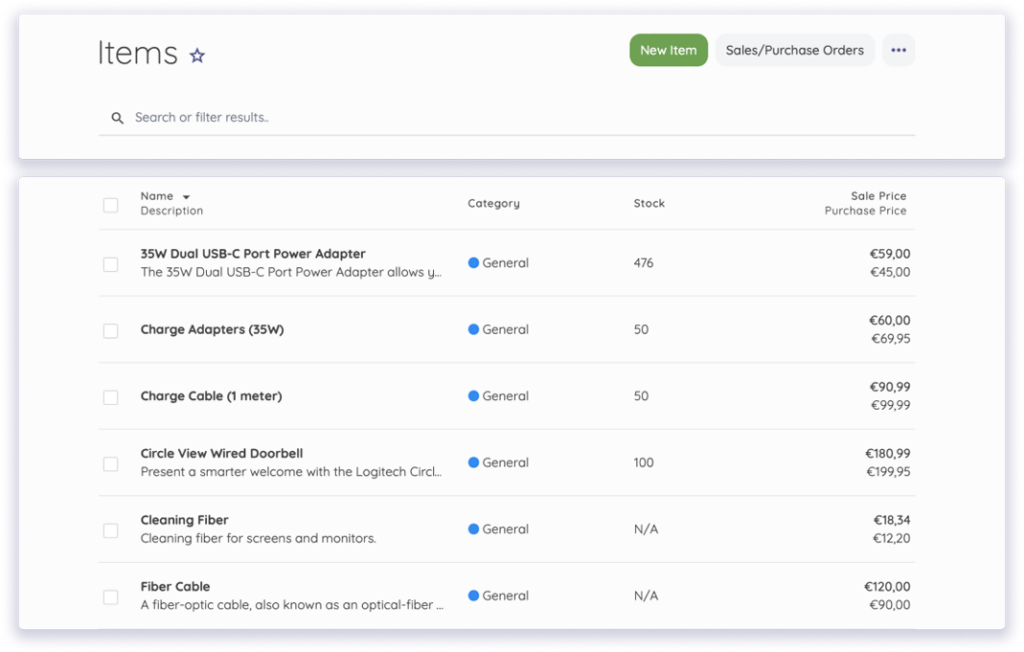Image resolution: width=1024 pixels, height=652 pixels.
Task: Click the truncated description of Circle View Wired Doorbell
Action: pos(291,472)
